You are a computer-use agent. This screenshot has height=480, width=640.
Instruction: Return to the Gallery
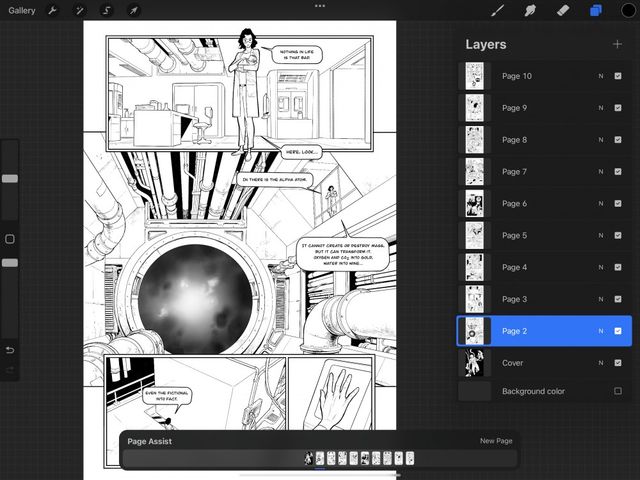(22, 10)
